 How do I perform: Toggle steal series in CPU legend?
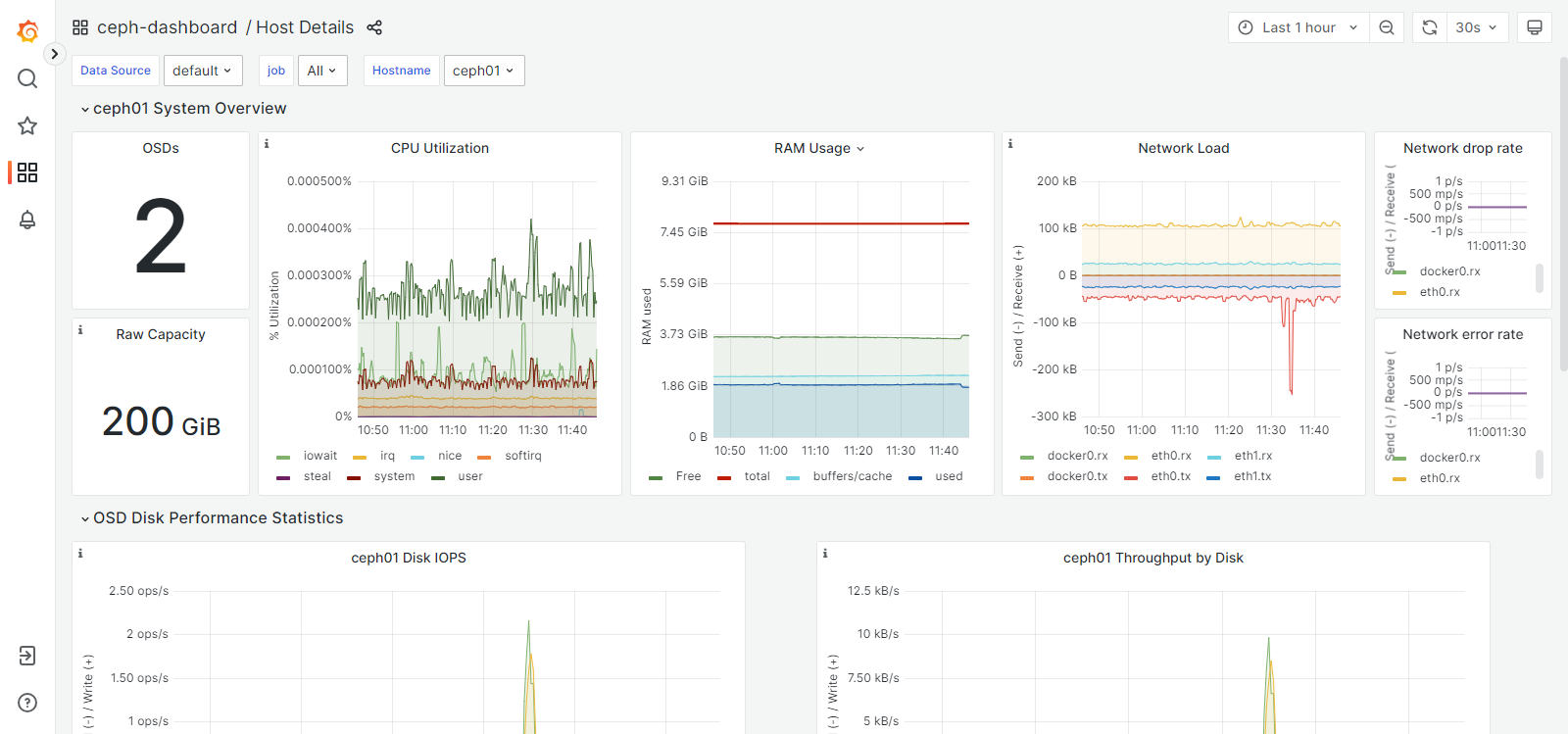(317, 476)
